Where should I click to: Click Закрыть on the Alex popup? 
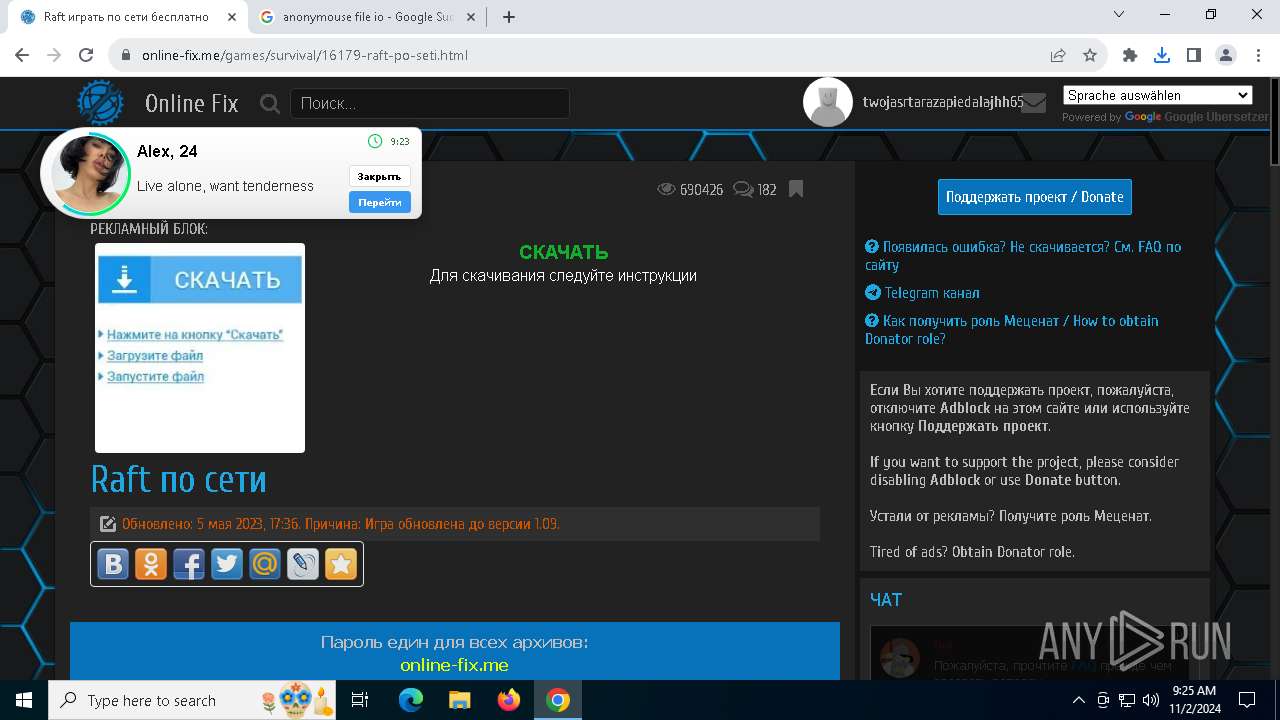click(379, 176)
